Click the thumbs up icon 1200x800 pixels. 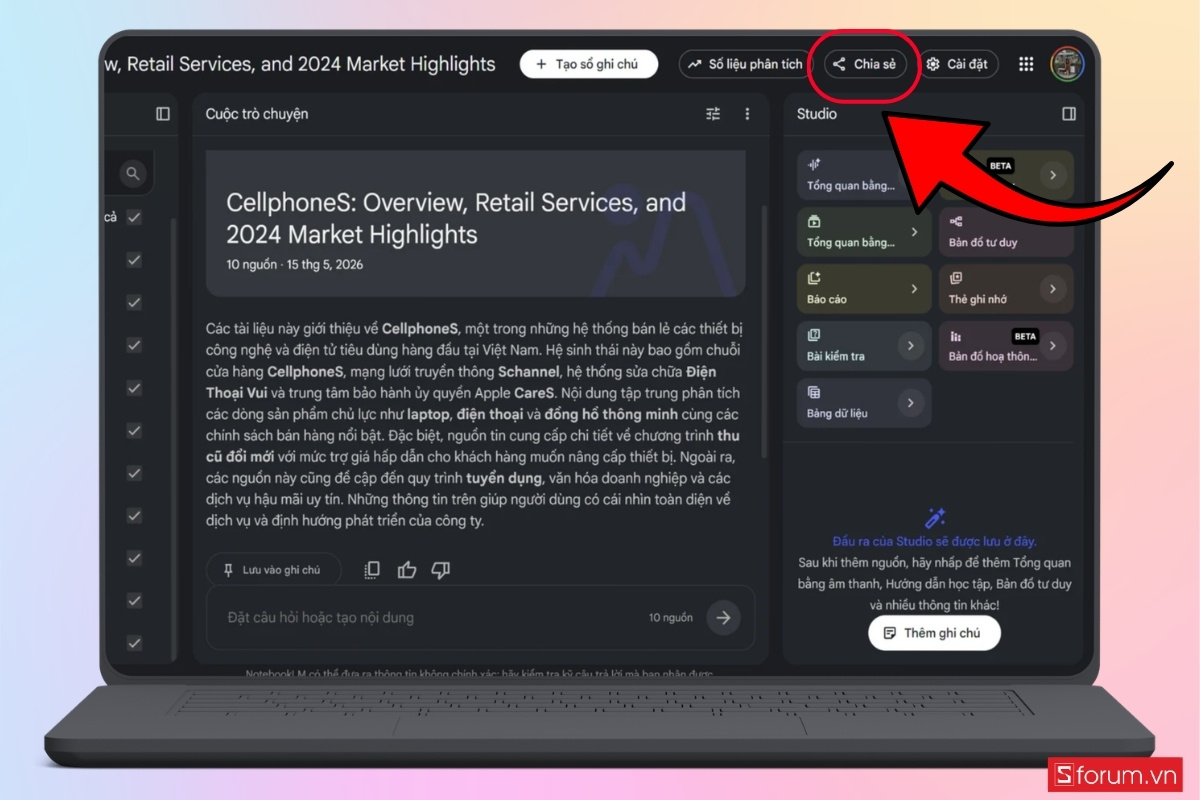[x=407, y=570]
